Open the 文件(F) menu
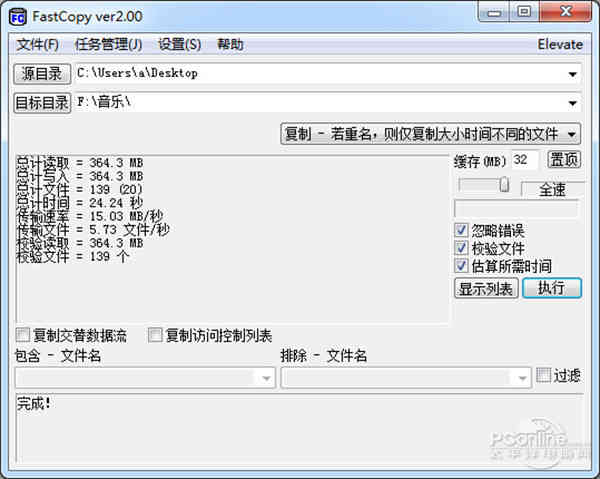Screen dimensions: 600x479 tap(38, 44)
